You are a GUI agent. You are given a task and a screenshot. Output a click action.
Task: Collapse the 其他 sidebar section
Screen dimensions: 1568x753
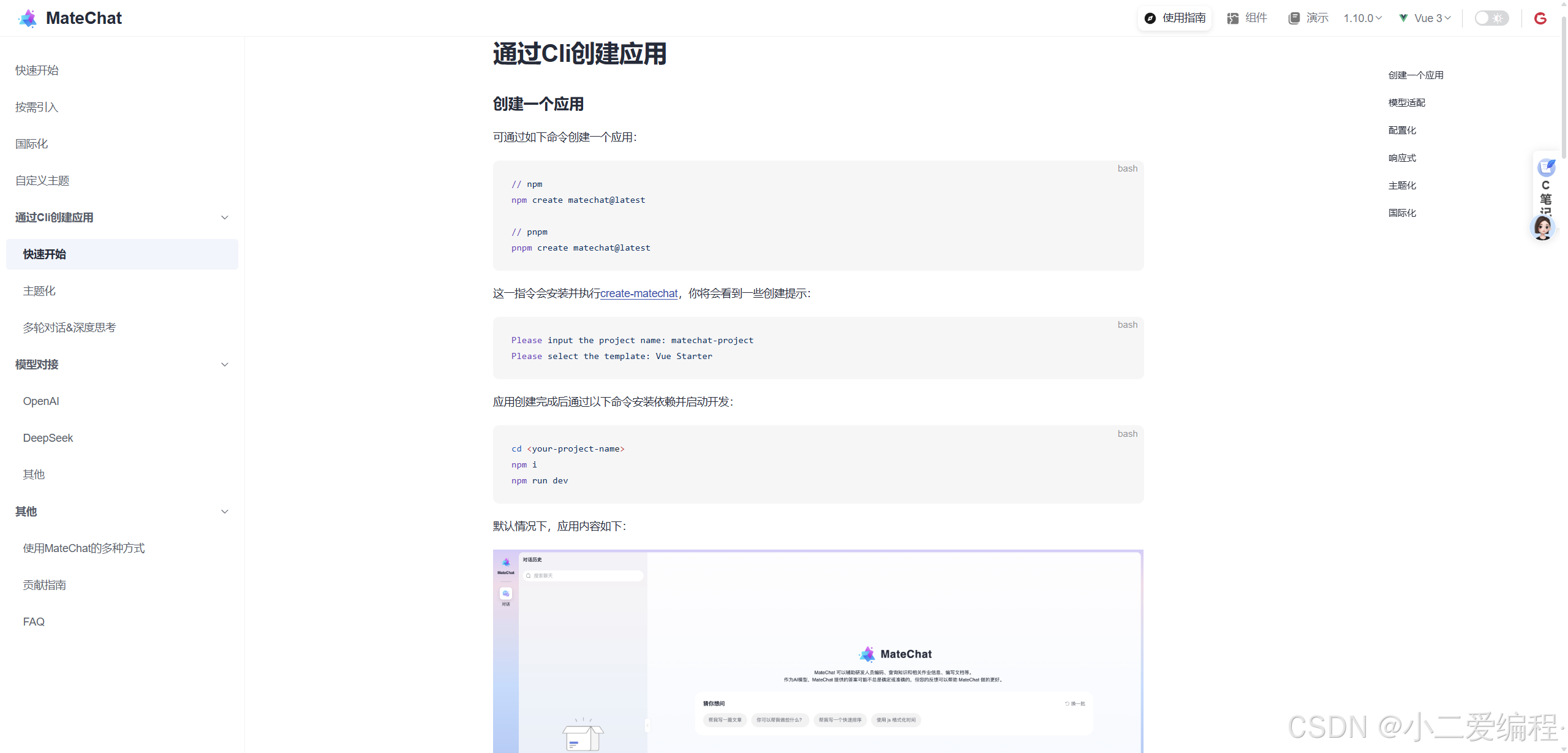(x=225, y=512)
